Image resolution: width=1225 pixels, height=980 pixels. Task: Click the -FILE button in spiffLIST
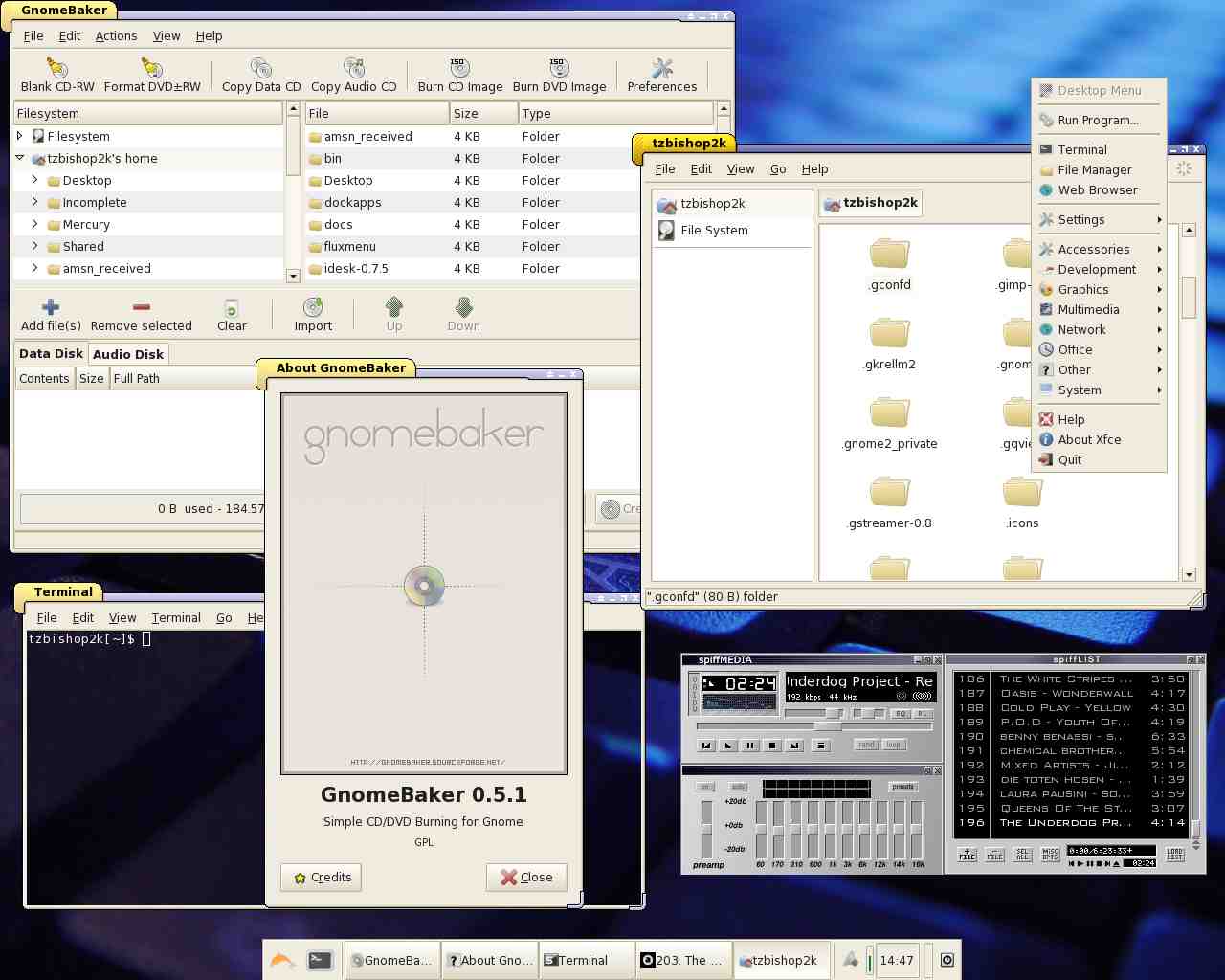click(x=994, y=855)
